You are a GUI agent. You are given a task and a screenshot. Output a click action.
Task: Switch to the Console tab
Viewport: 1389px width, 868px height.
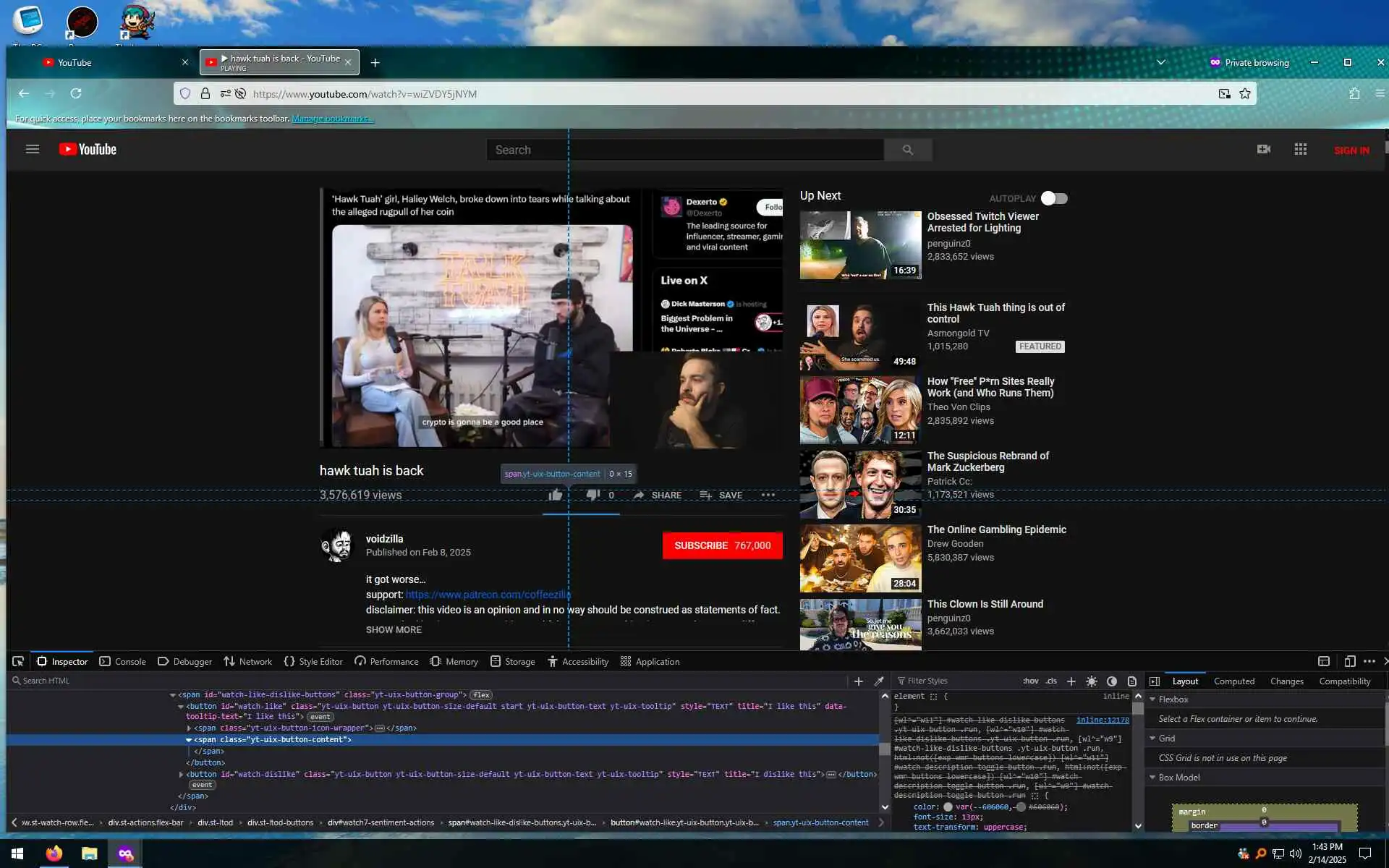tap(122, 661)
